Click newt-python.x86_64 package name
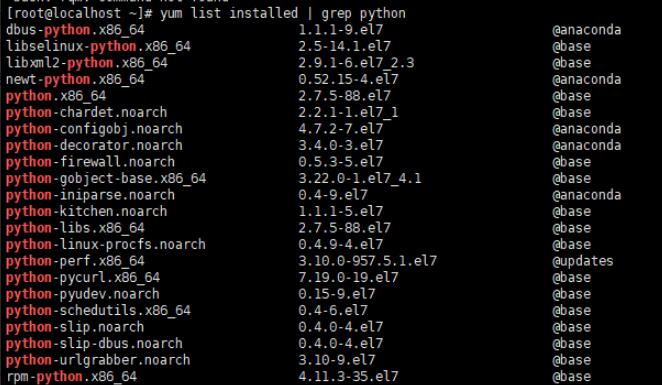Viewport: 662px width, 385px height. tap(75, 79)
